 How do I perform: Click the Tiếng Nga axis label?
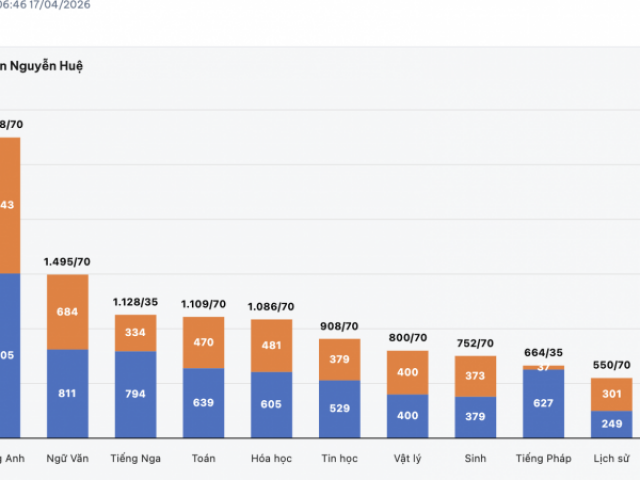coord(135,458)
